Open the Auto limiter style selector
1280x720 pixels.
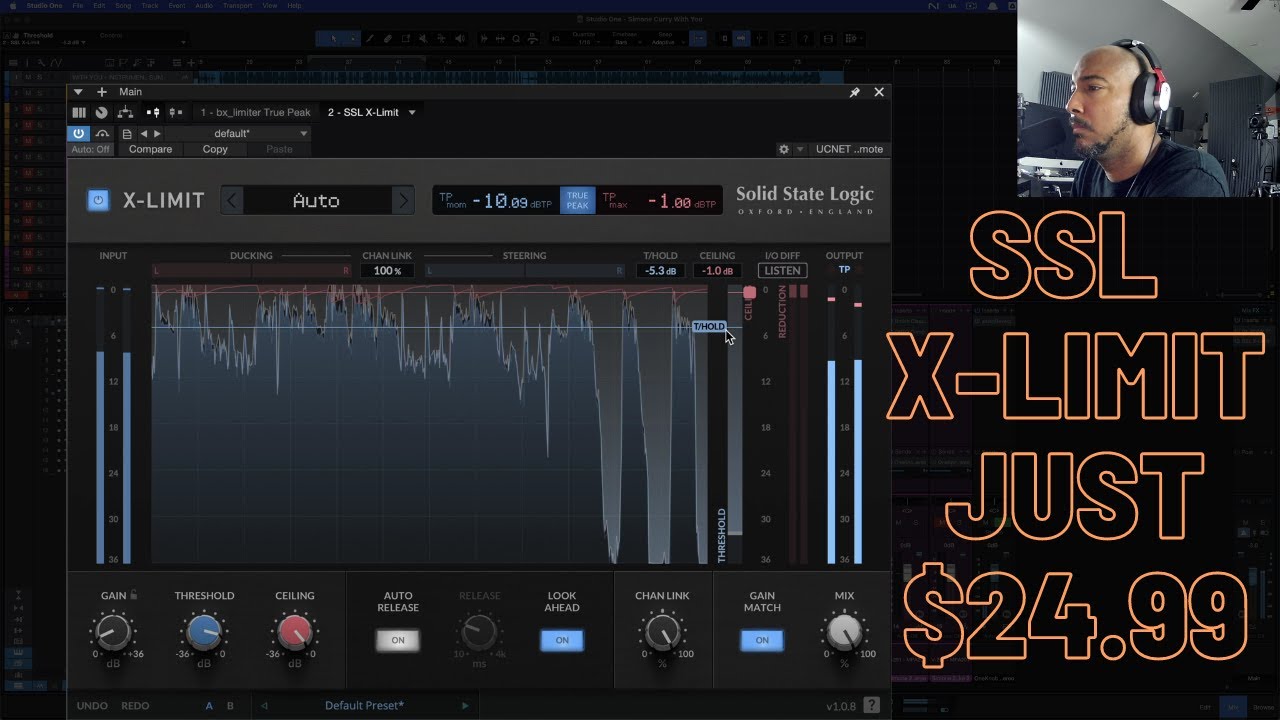(316, 200)
